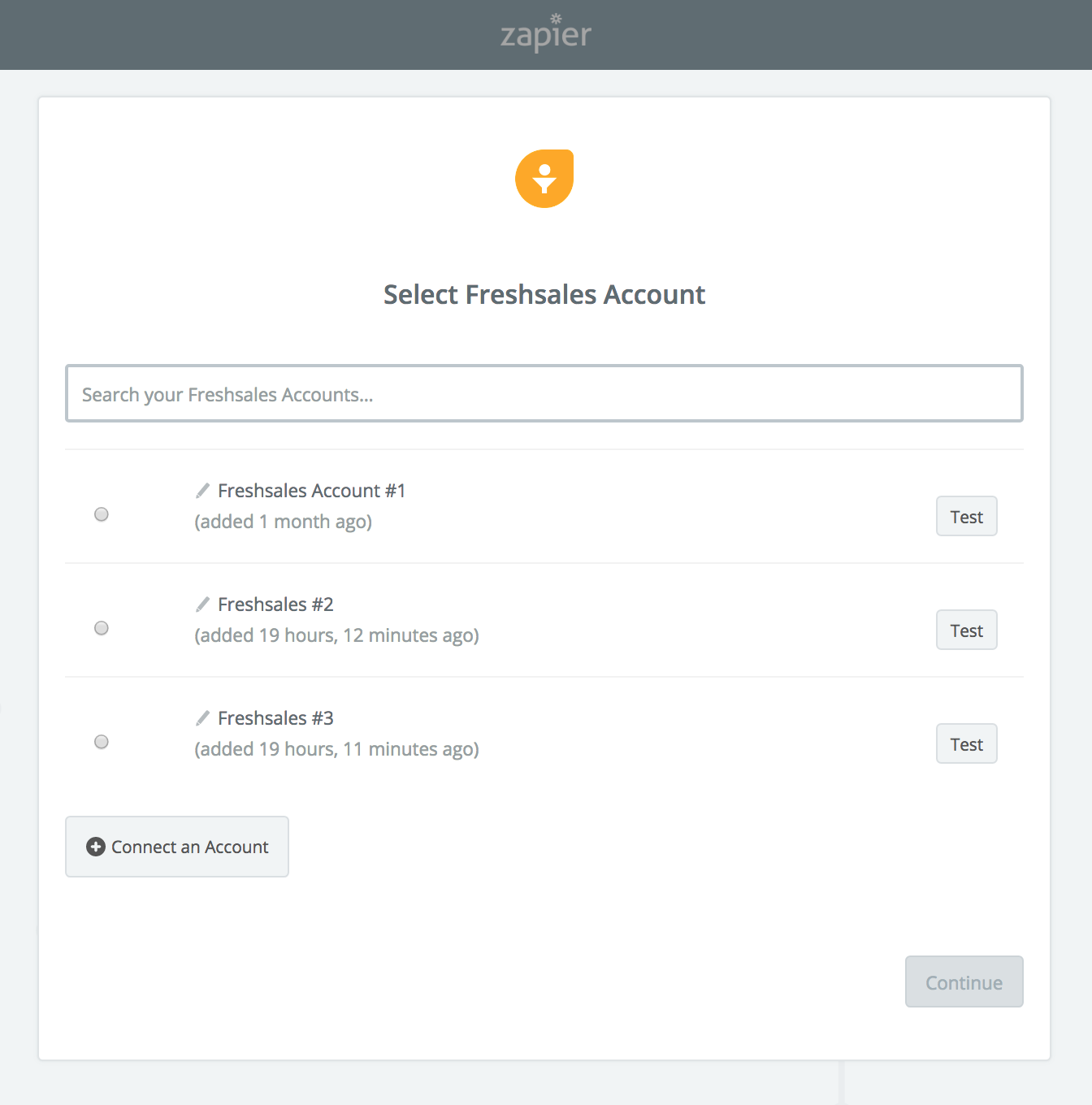
Task: Run Test on Freshsales #3
Action: [x=966, y=744]
